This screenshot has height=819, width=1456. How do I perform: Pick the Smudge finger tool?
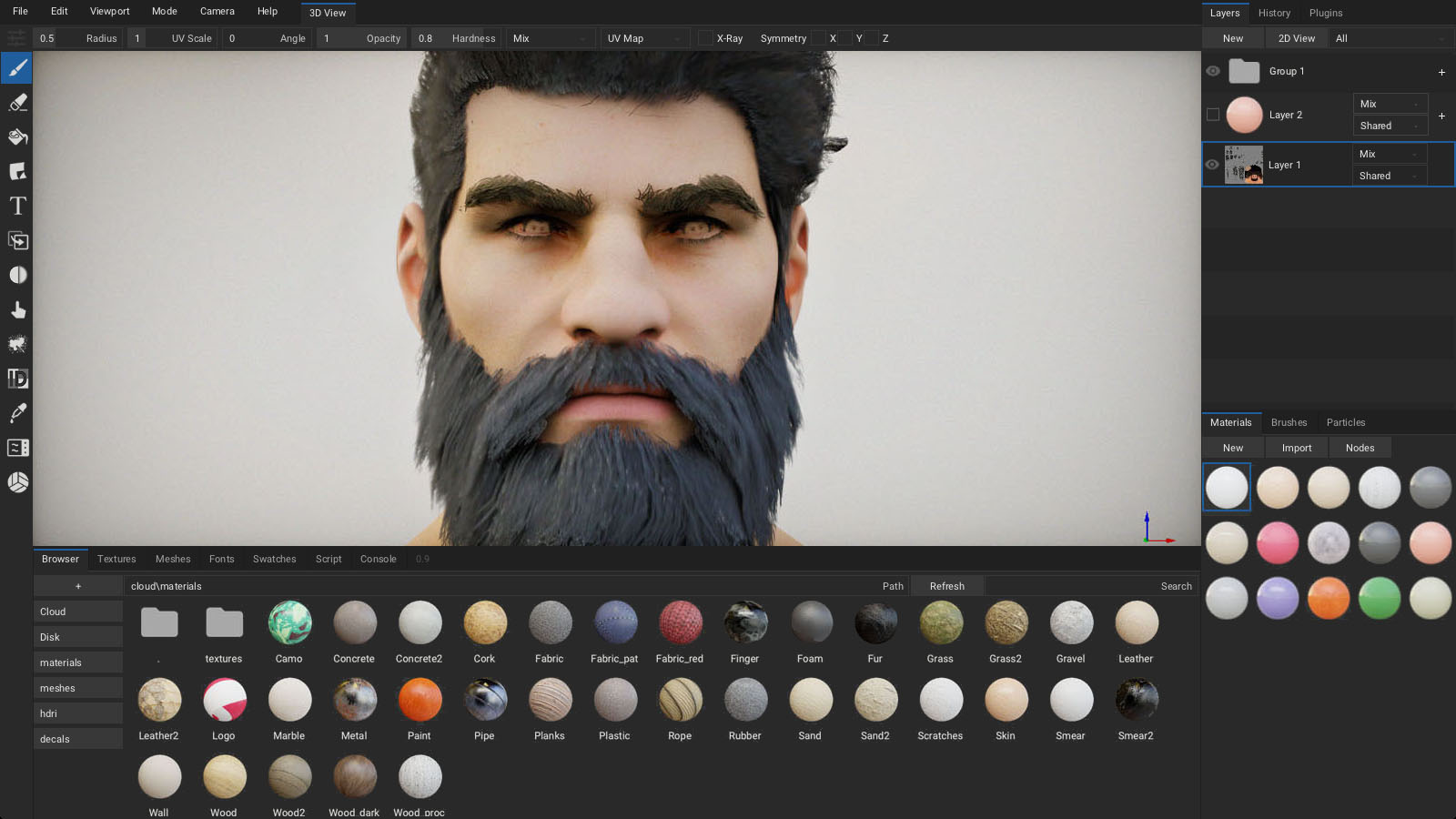click(17, 310)
